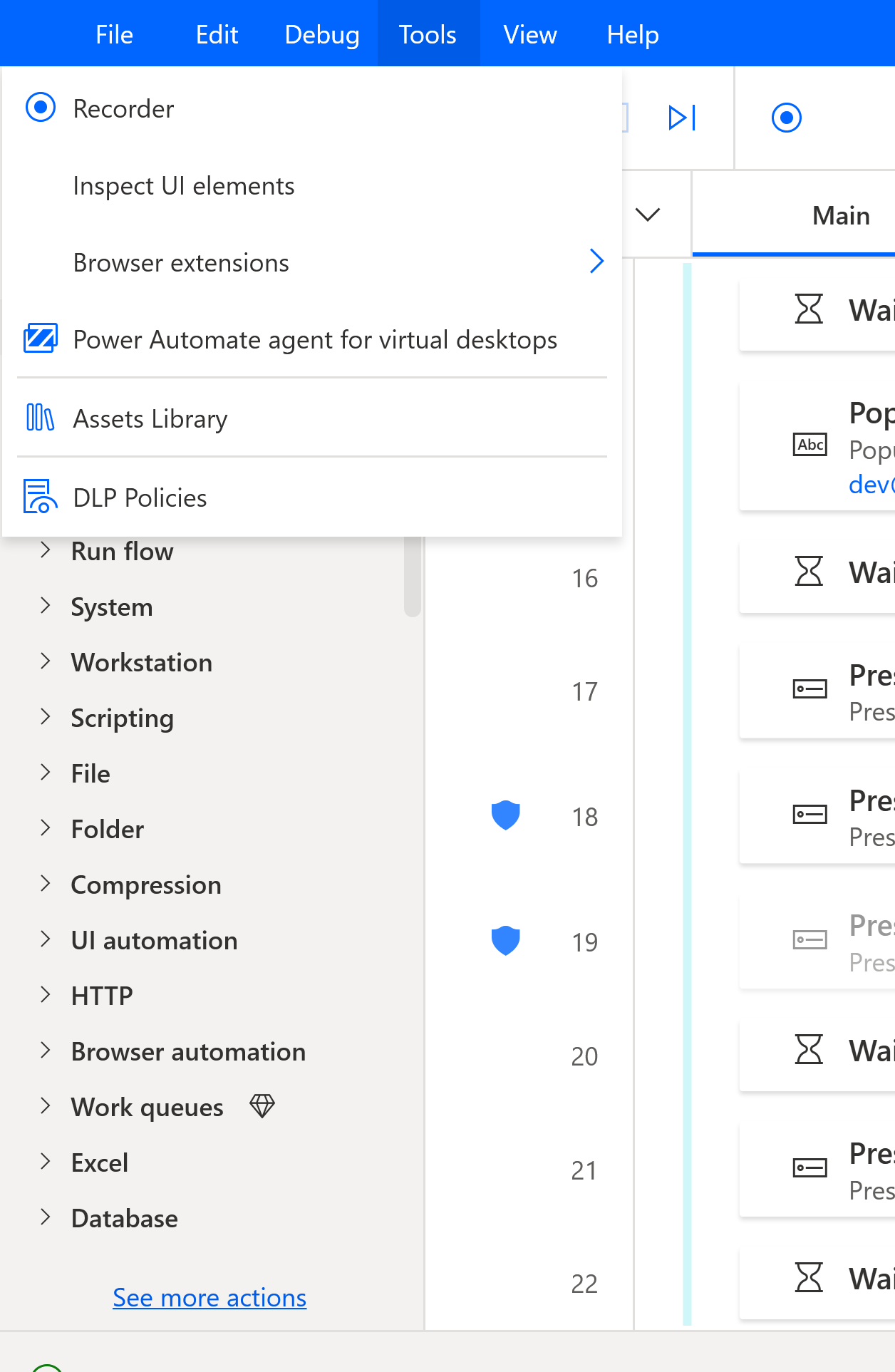Click the actions pane scrollbar thumb
The image size is (895, 1372).
point(412,576)
